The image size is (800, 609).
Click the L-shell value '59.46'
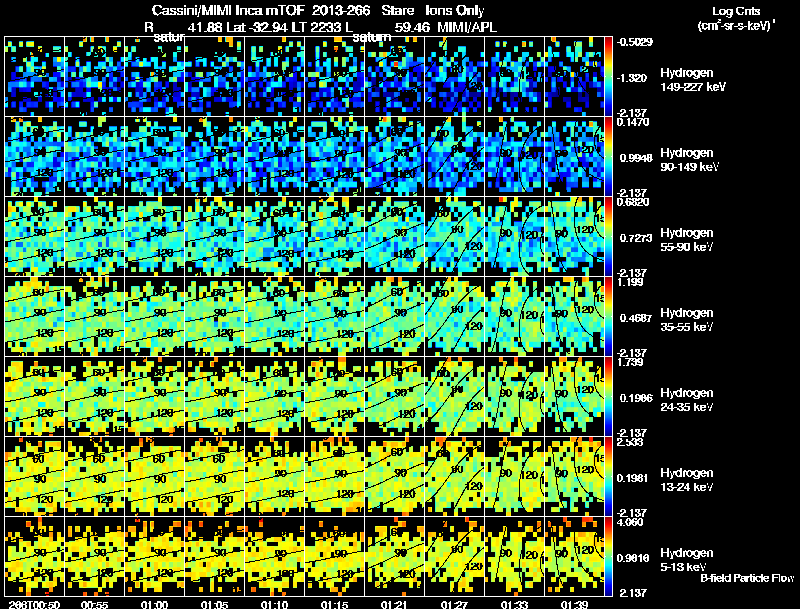coord(412,27)
